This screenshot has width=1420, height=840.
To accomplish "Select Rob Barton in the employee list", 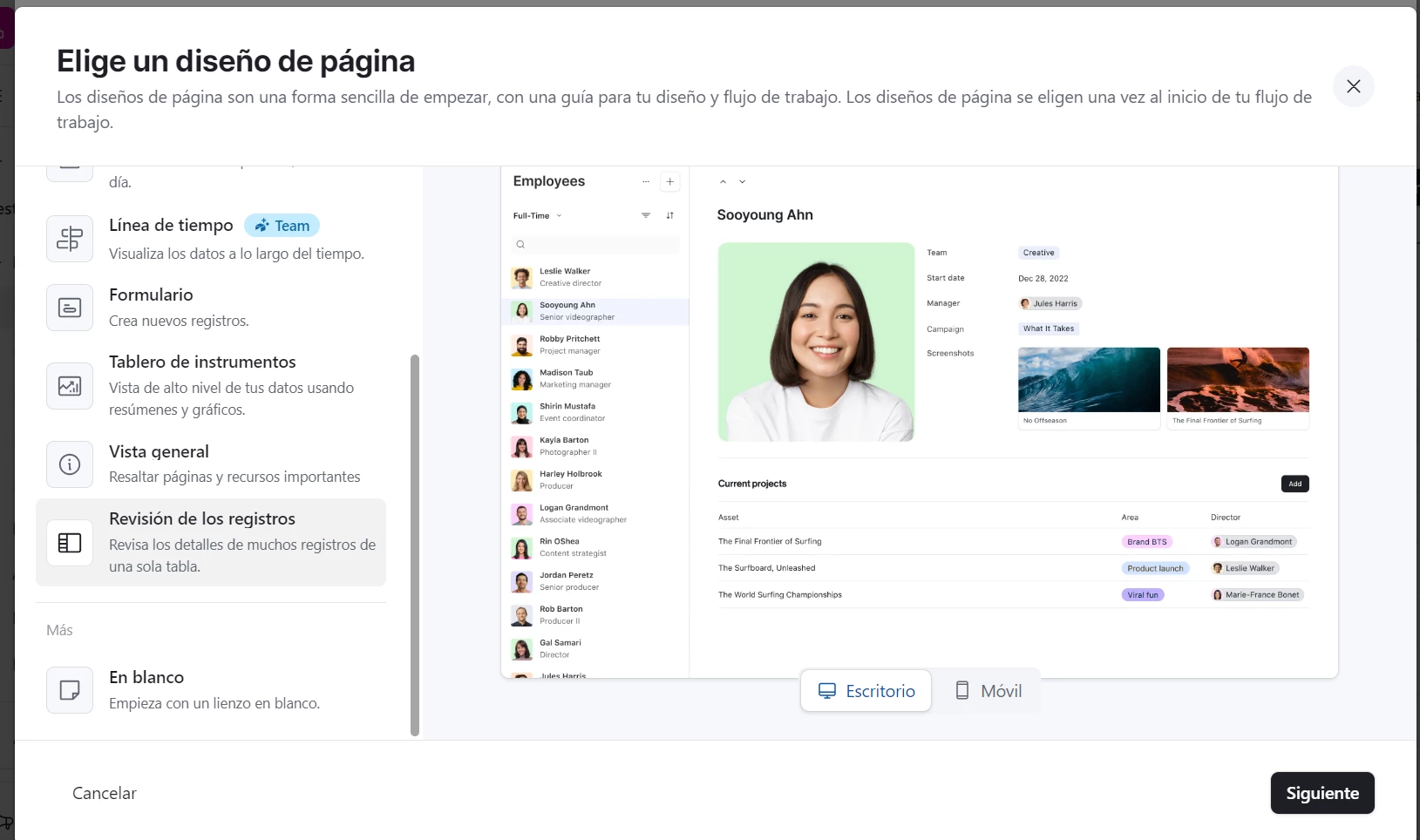I will [595, 615].
